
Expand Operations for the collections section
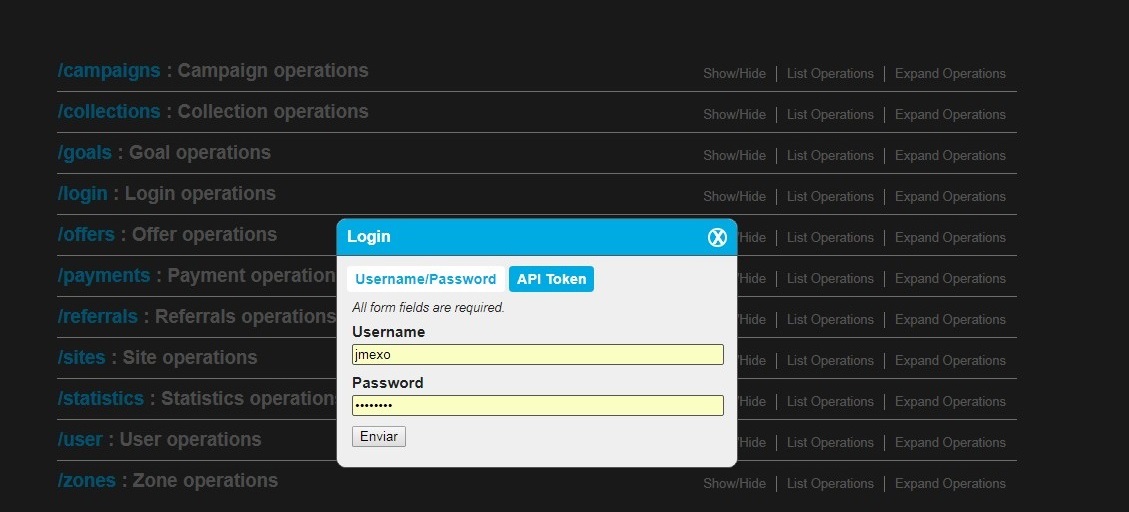[x=950, y=115]
